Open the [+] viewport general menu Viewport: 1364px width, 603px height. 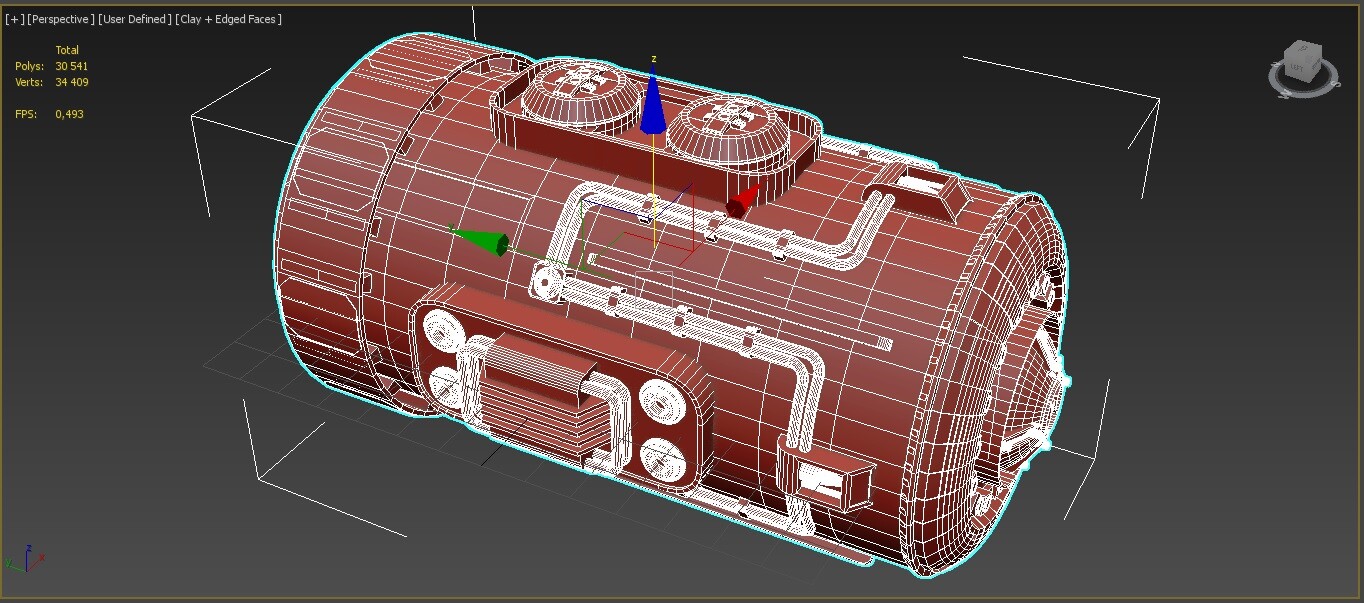(x=14, y=19)
